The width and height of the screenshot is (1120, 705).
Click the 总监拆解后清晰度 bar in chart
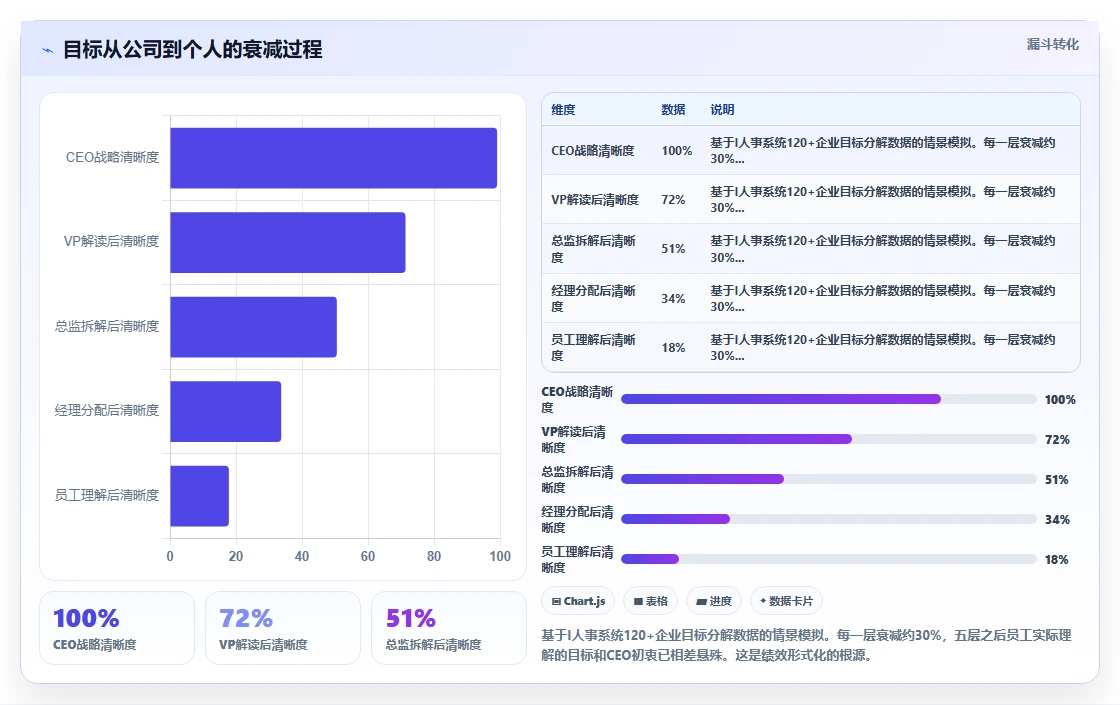coord(254,326)
